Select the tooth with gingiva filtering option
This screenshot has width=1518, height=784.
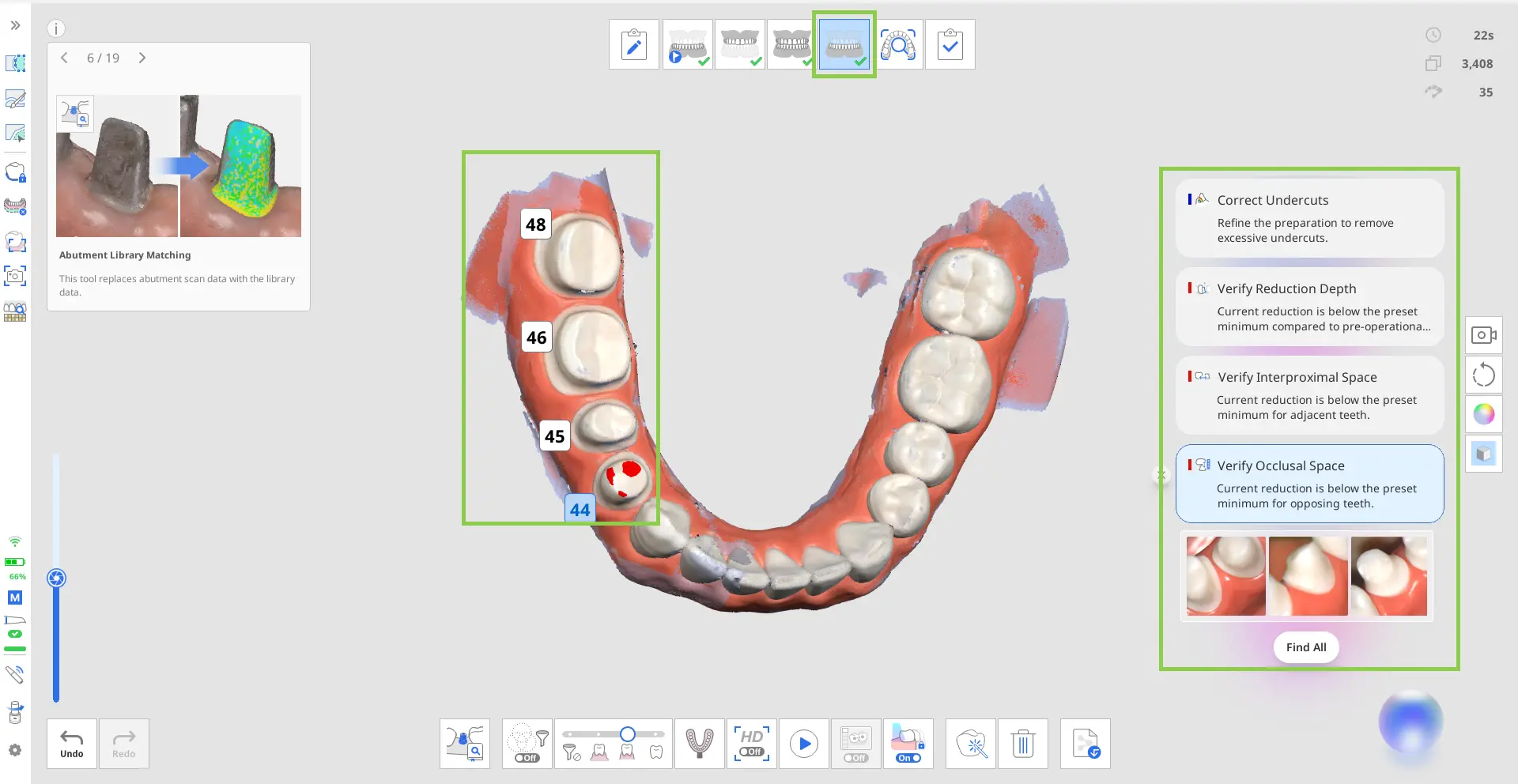point(599,753)
